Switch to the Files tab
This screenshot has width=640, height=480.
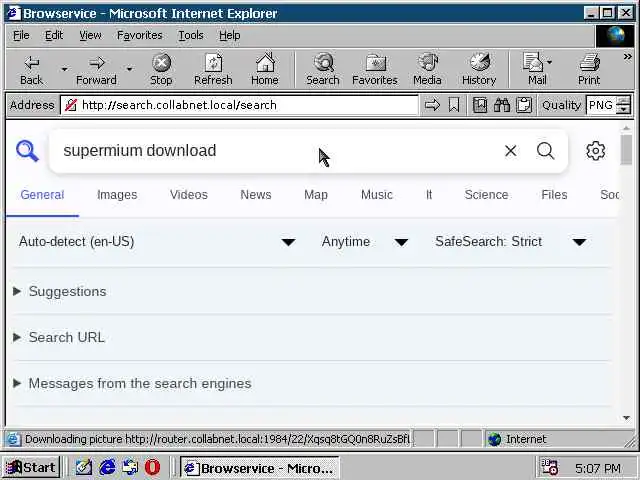tap(554, 195)
